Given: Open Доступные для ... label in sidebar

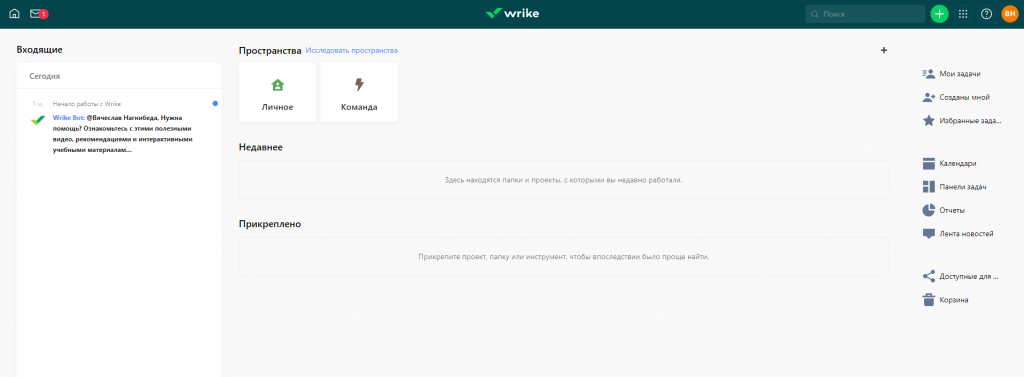Looking at the screenshot, I should (x=969, y=276).
